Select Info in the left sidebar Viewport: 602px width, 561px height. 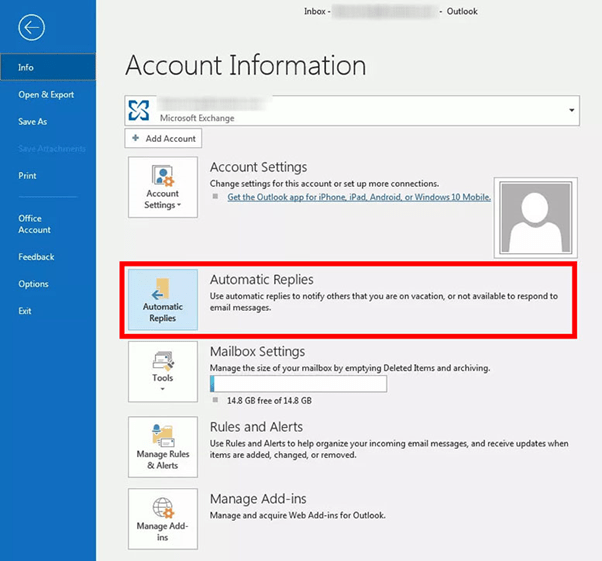(27, 68)
